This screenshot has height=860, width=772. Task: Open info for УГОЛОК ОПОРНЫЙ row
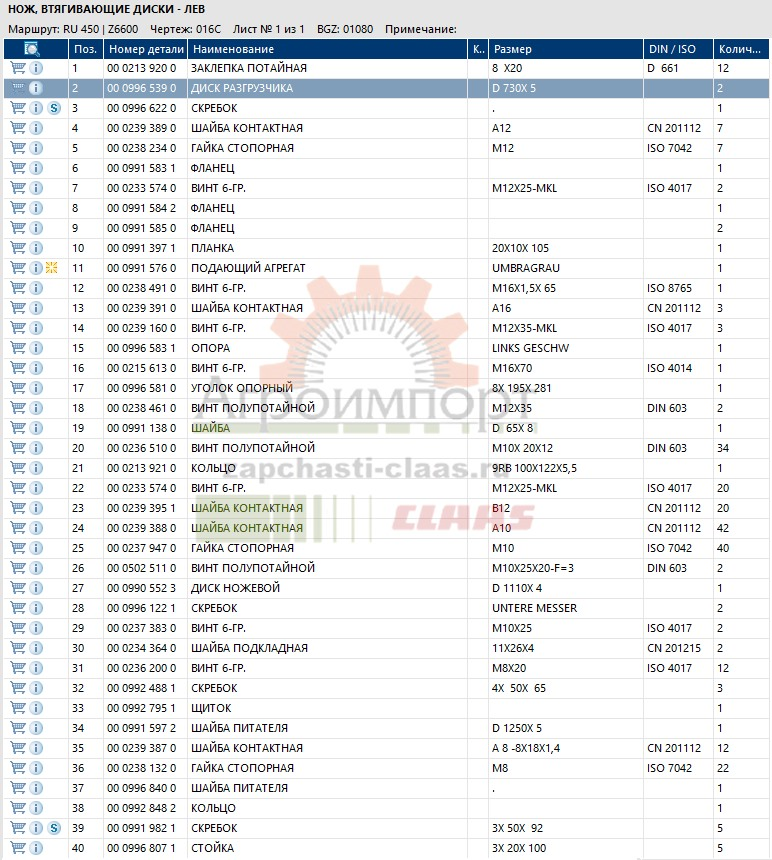(x=36, y=388)
